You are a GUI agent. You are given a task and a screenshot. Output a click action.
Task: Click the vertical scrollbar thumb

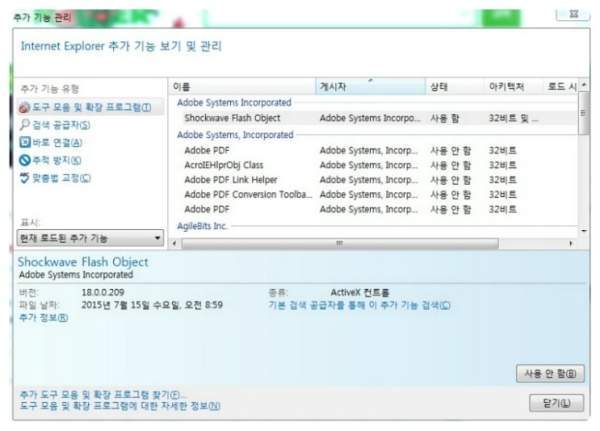584,113
